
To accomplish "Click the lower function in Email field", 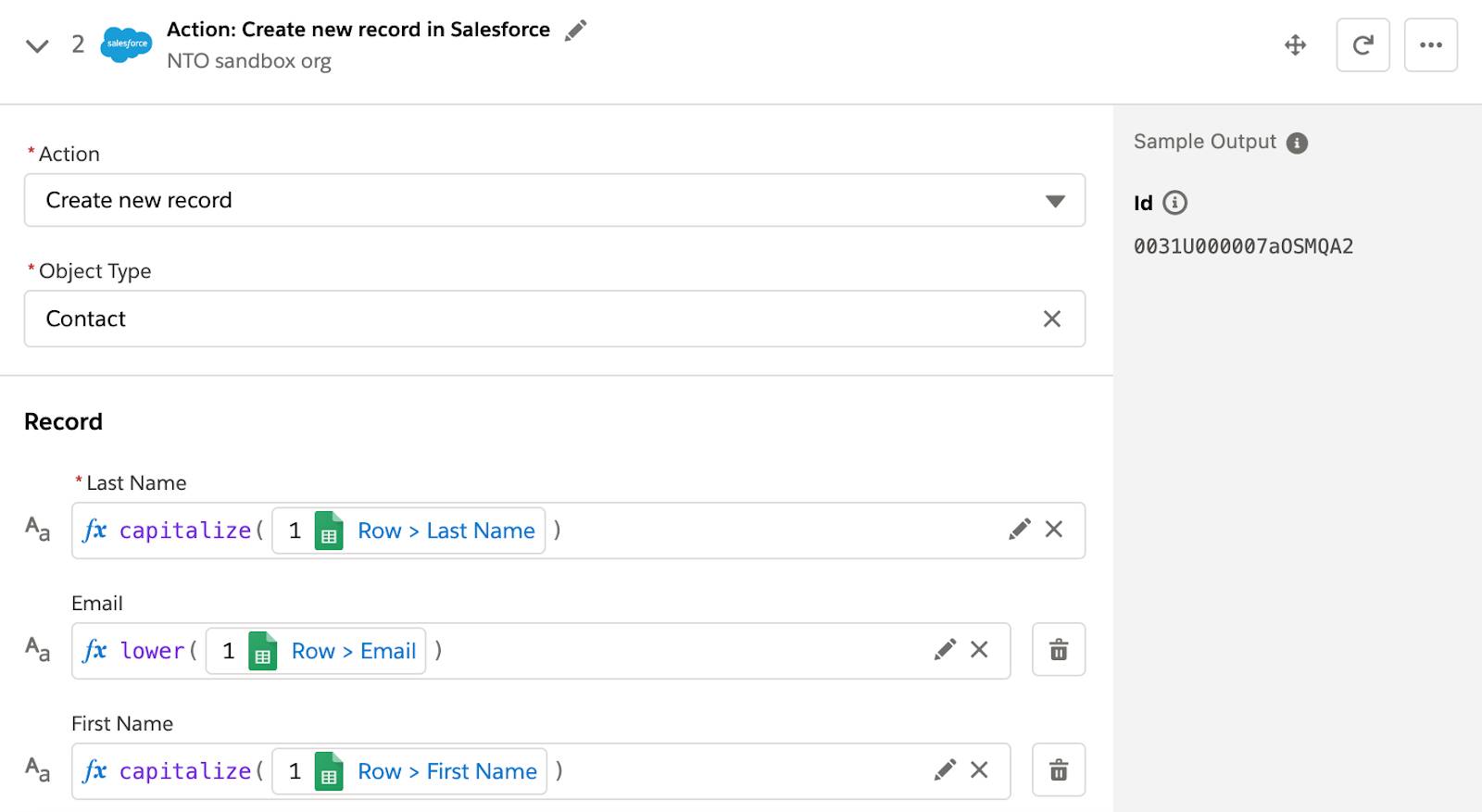I will point(152,651).
